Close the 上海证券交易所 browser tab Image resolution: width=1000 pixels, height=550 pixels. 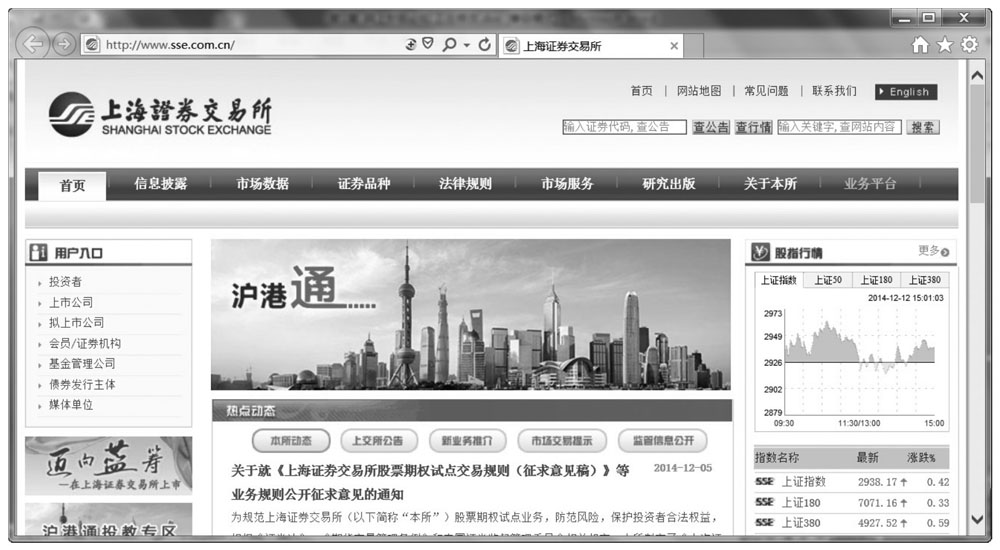tap(674, 46)
